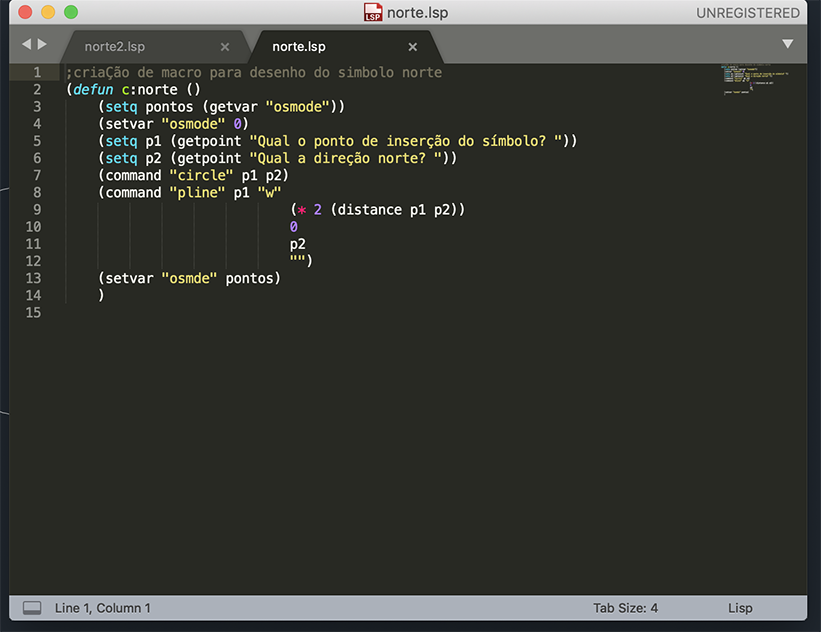Click the setvar "osmode" 0 line
The image size is (821, 632).
pos(173,124)
